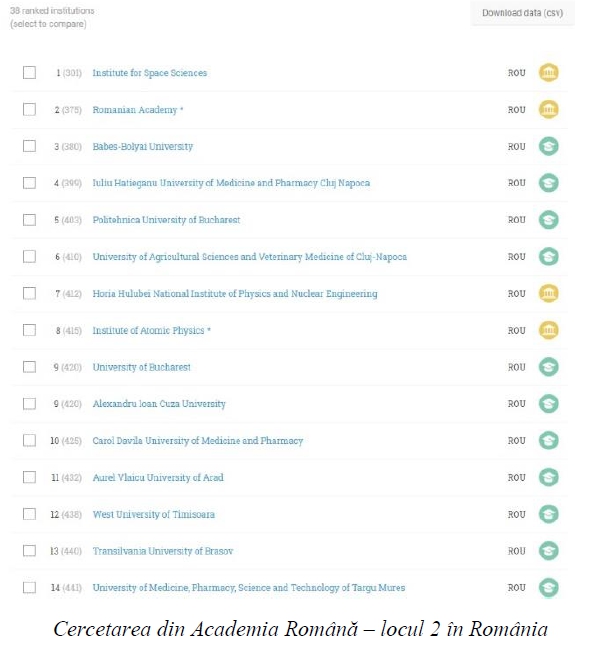The width and height of the screenshot is (589, 645).
Task: Click the Aurel Vlaicu University green cap icon
Action: (548, 477)
